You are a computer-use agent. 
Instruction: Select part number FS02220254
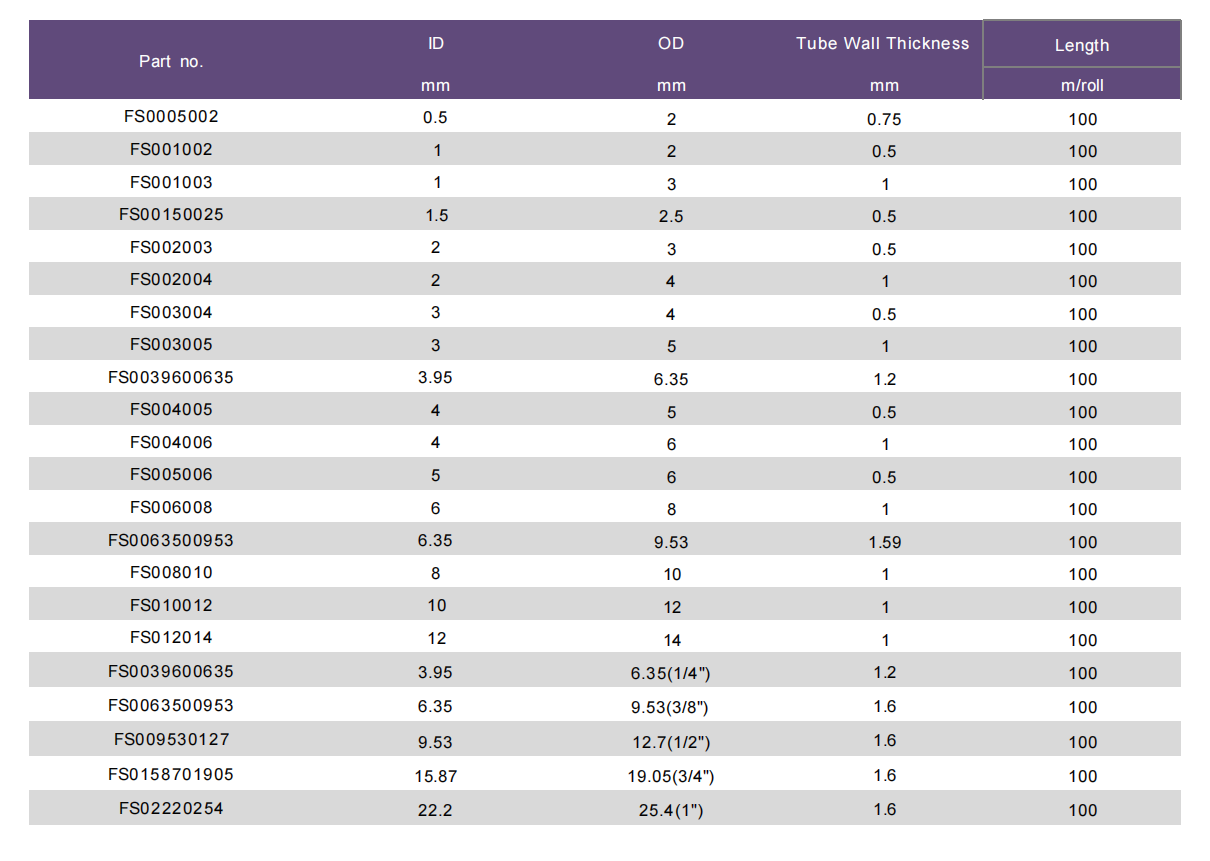pyautogui.click(x=171, y=809)
